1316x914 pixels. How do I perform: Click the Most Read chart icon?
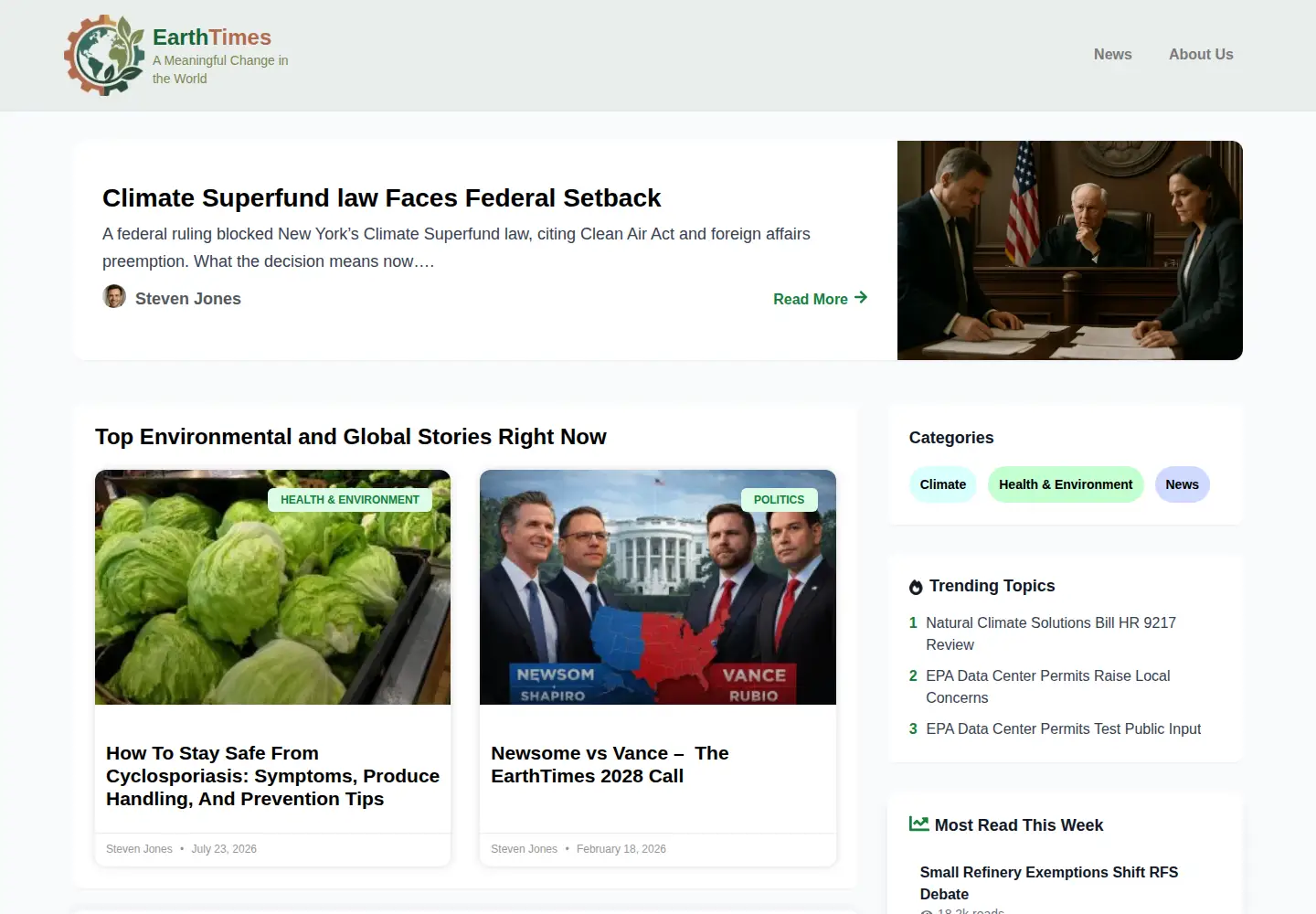coord(918,824)
